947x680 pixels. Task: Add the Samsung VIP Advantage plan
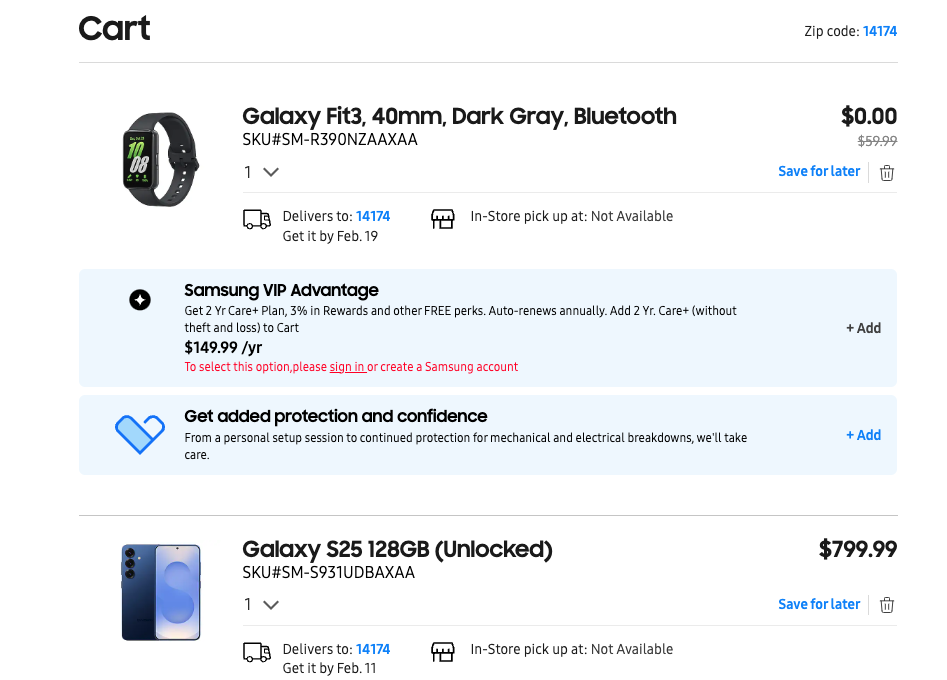point(862,327)
